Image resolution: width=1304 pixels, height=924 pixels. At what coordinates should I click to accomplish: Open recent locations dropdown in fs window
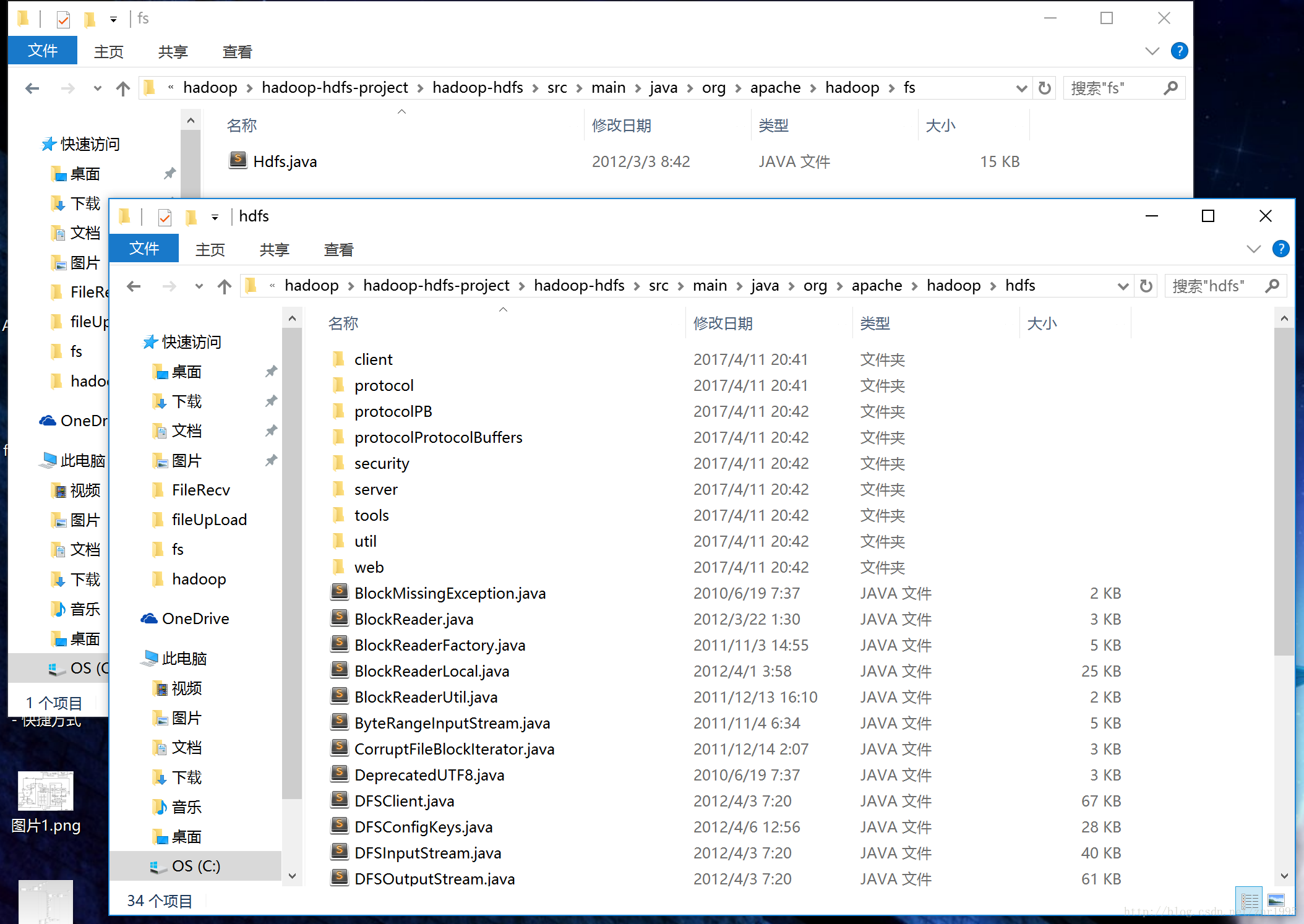tap(97, 88)
